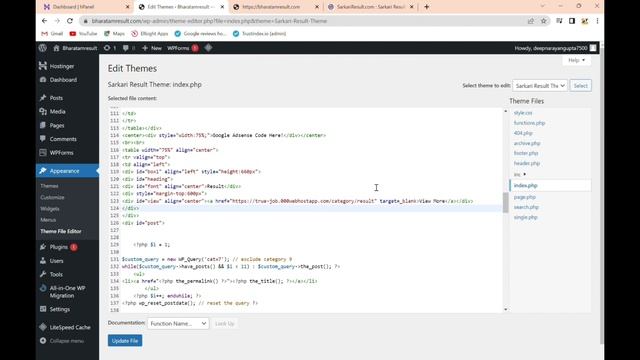
Task: Click editor scrollbar up arrow
Action: pos(505,111)
